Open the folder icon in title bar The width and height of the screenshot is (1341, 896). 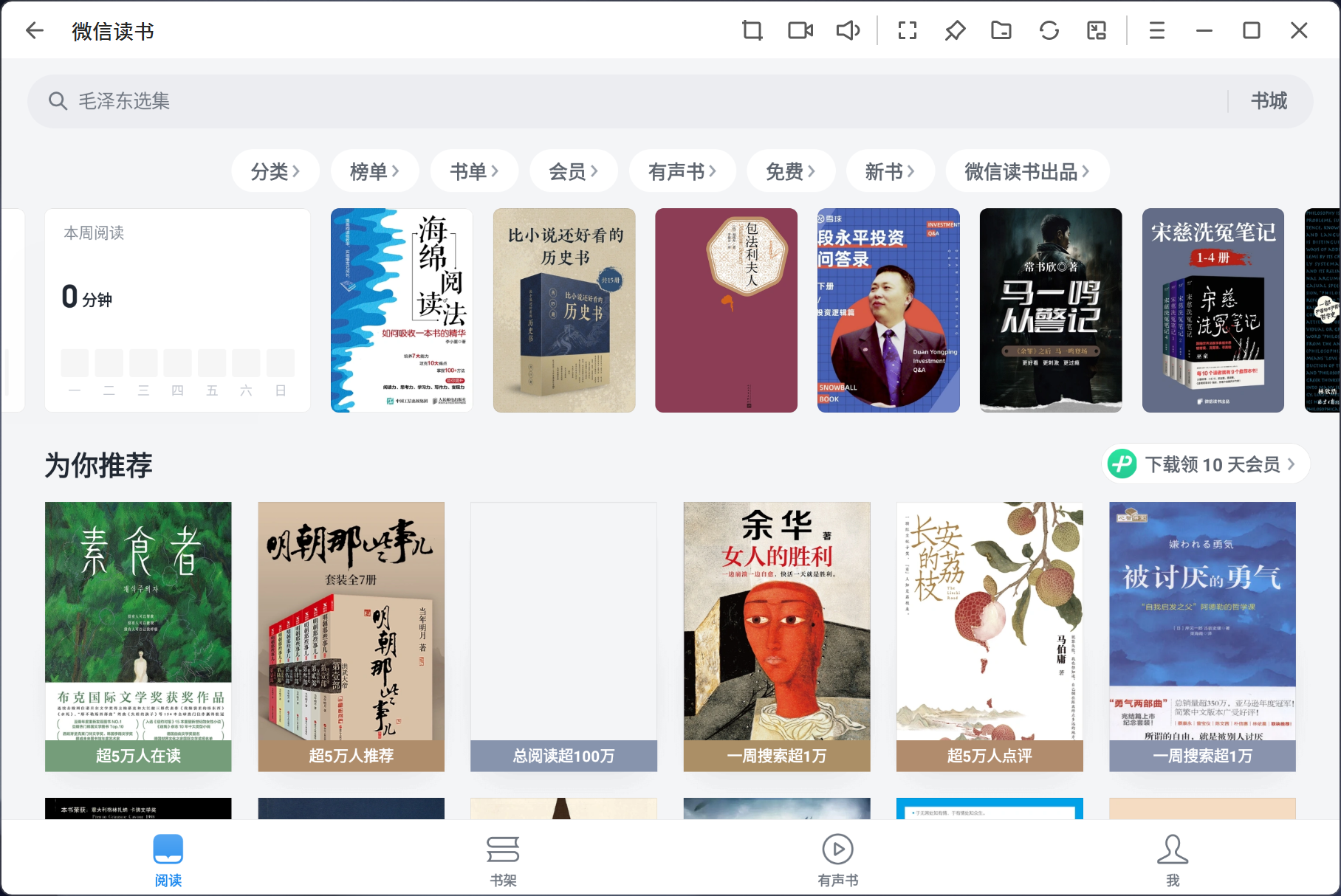pyautogui.click(x=1001, y=30)
